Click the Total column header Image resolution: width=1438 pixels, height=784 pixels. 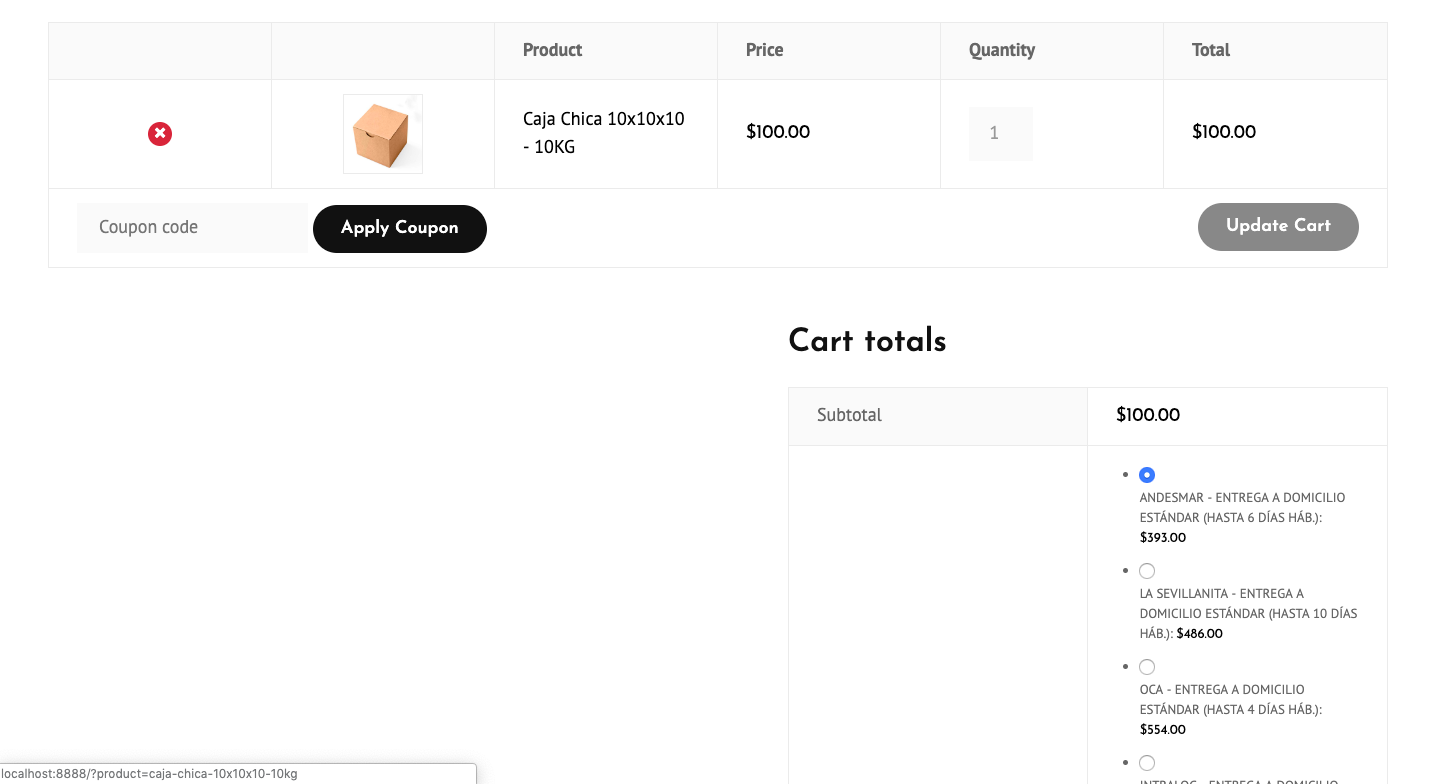click(x=1211, y=50)
